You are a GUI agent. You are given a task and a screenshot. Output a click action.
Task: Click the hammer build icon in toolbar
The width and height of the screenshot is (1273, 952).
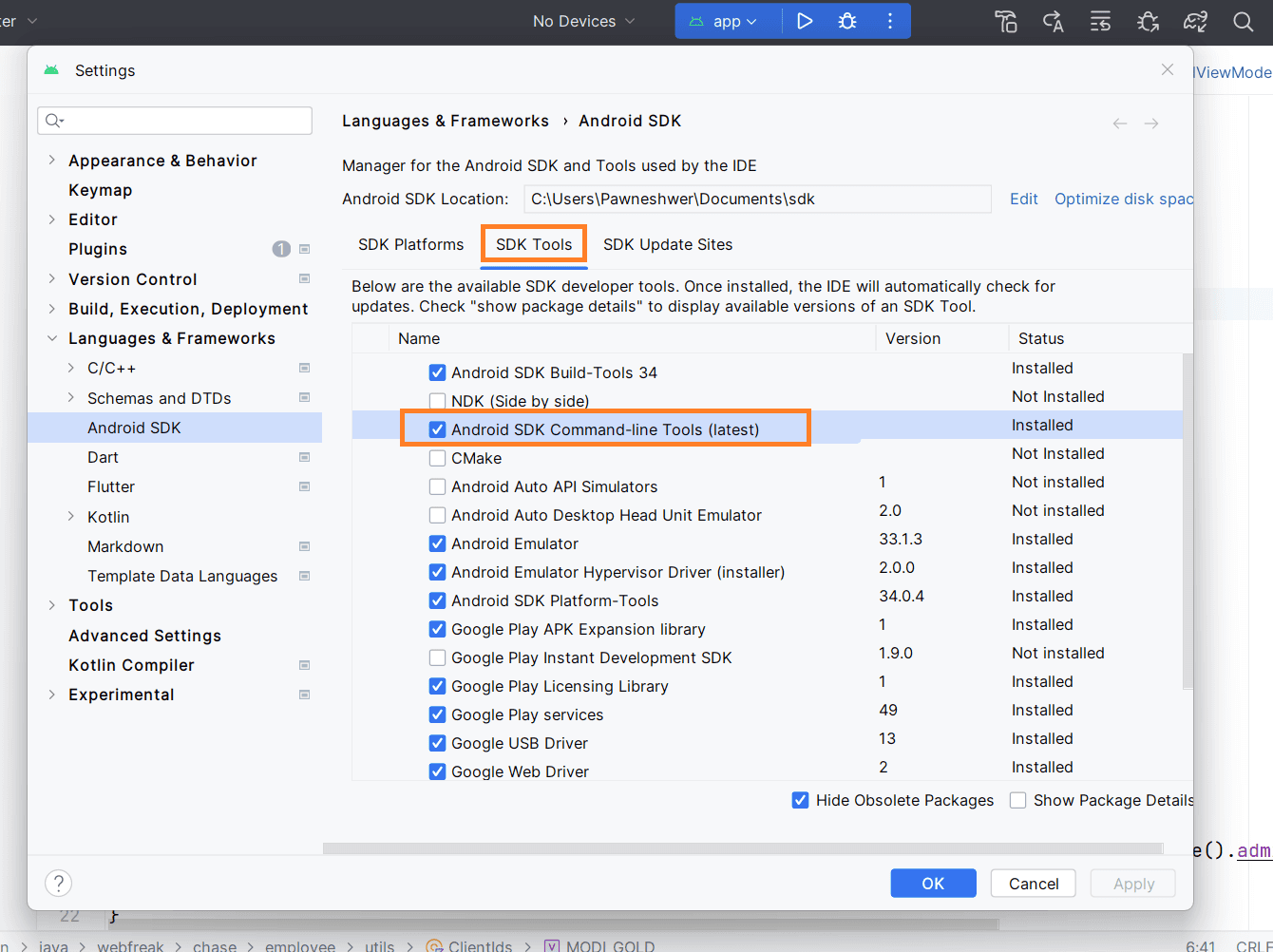(1006, 21)
